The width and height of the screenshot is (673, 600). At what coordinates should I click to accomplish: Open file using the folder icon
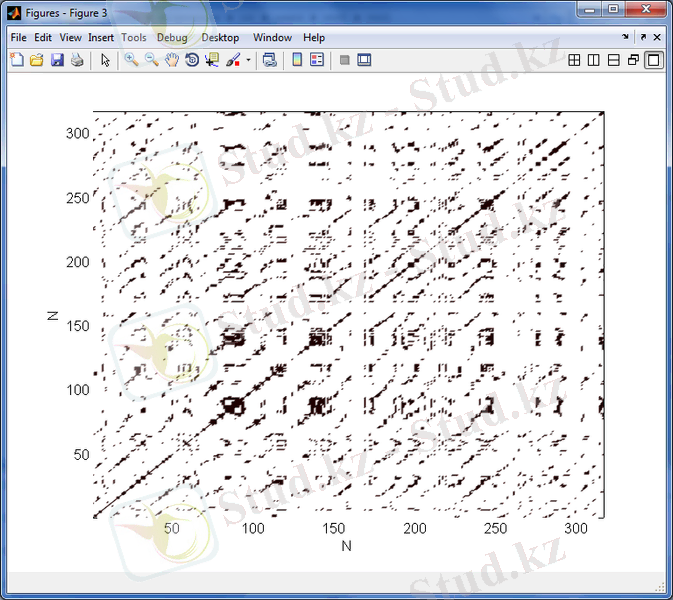(x=37, y=60)
